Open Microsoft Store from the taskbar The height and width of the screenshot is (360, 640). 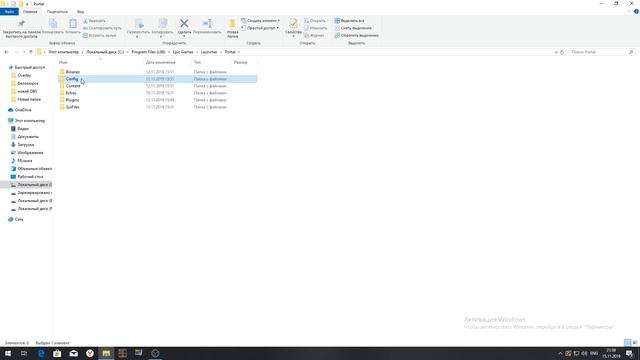(x=57, y=353)
